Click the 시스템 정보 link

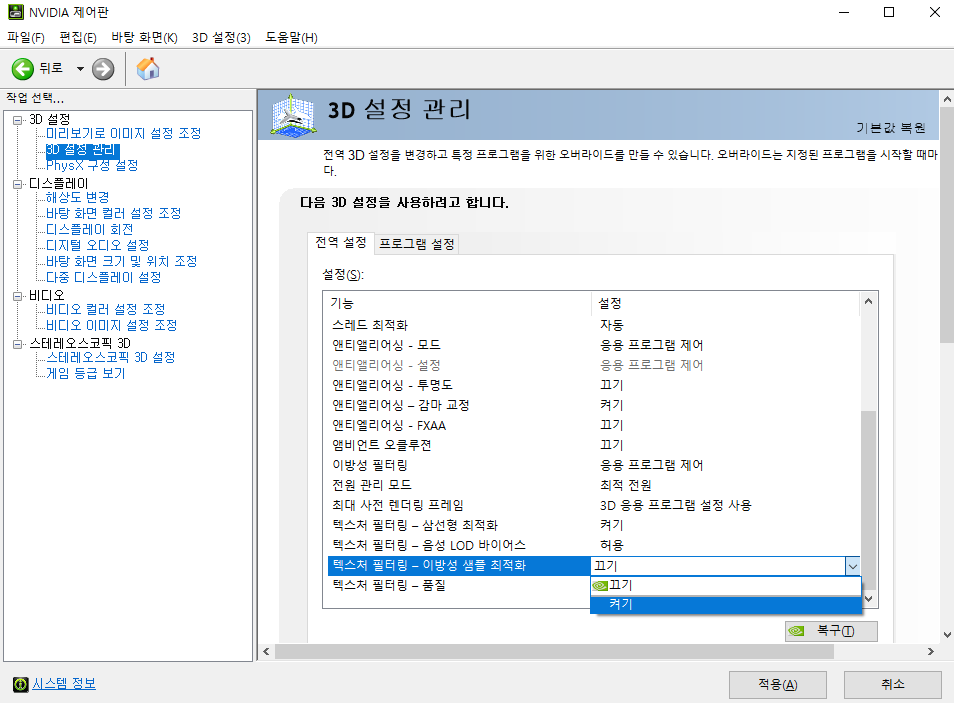[64, 684]
